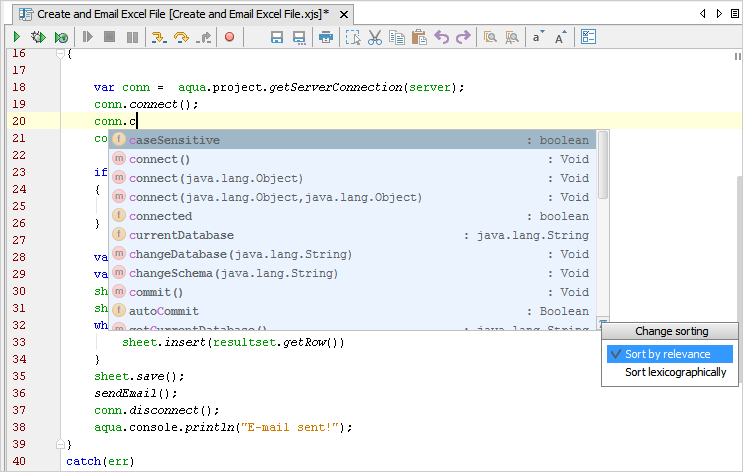Image resolution: width=743 pixels, height=472 pixels.
Task: Decrease font size with small 'a' icon
Action: [538, 37]
